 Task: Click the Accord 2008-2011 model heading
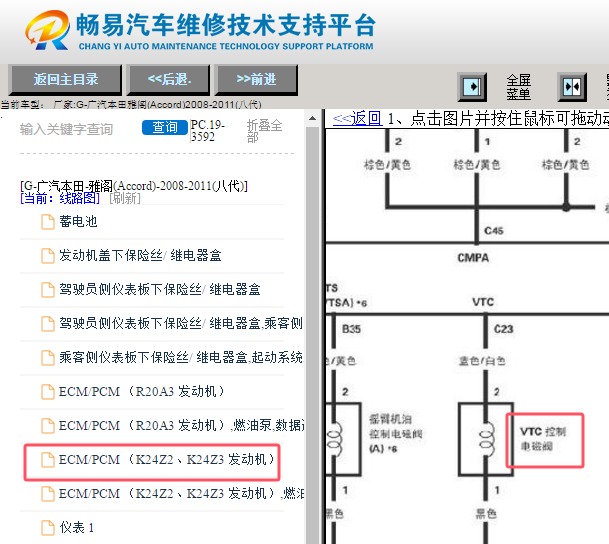click(134, 186)
